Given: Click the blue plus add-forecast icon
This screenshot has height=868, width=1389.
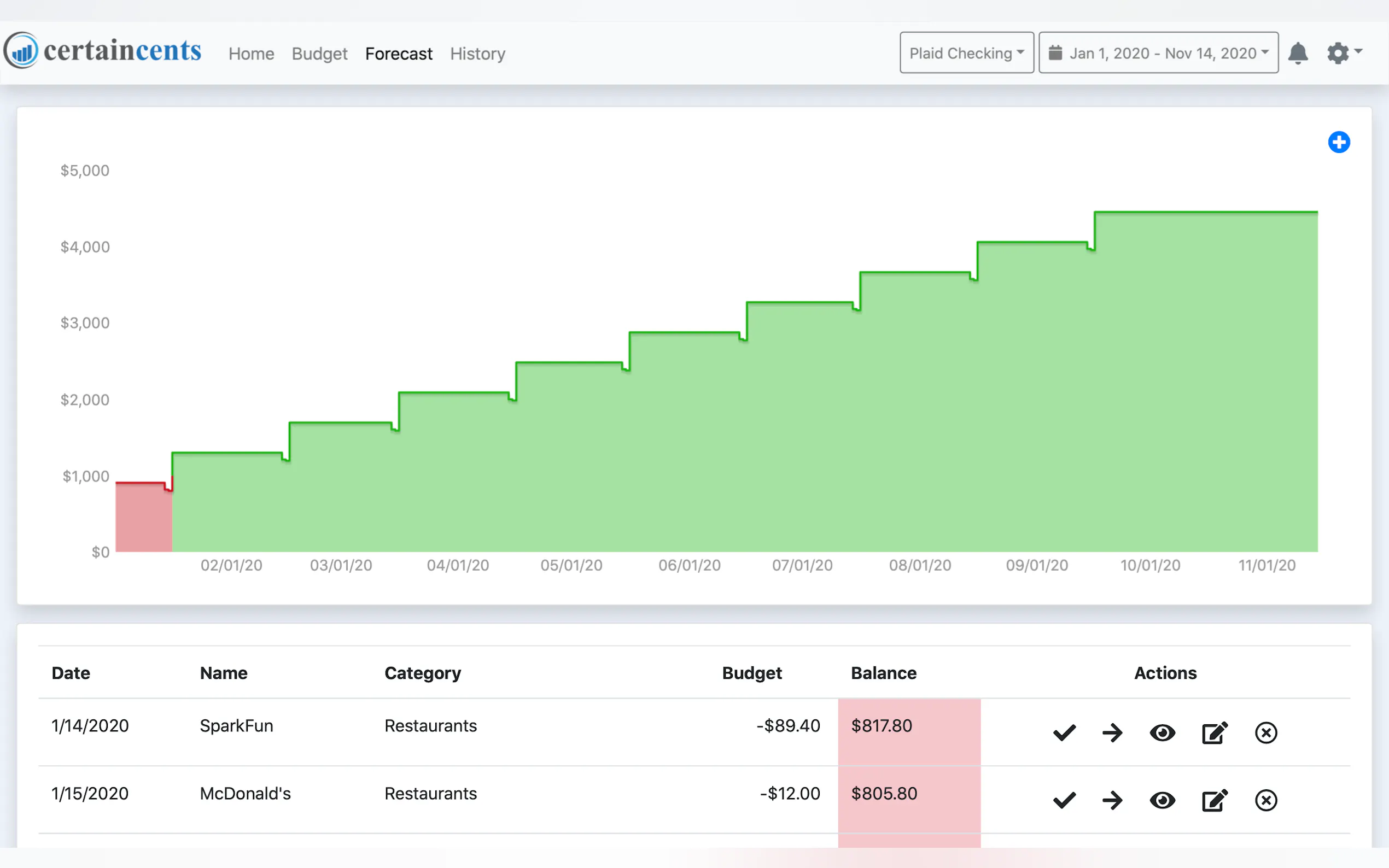Looking at the screenshot, I should click(x=1339, y=142).
